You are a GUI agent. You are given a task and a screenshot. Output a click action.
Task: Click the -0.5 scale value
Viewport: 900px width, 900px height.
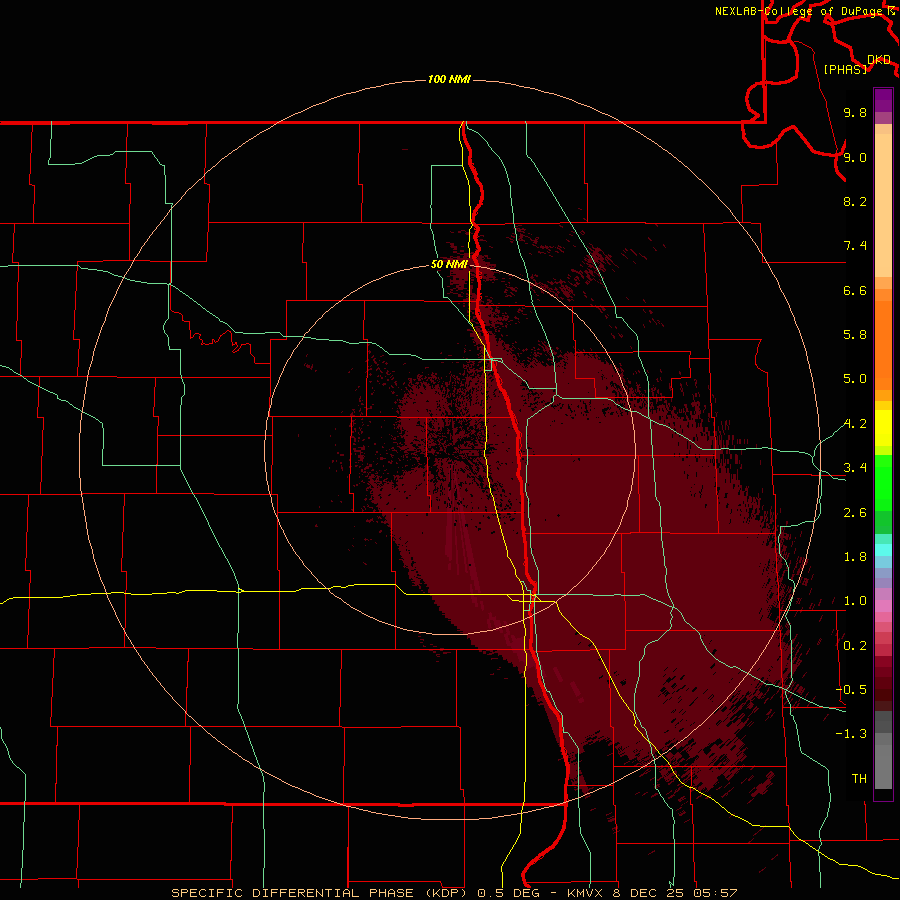click(x=851, y=689)
